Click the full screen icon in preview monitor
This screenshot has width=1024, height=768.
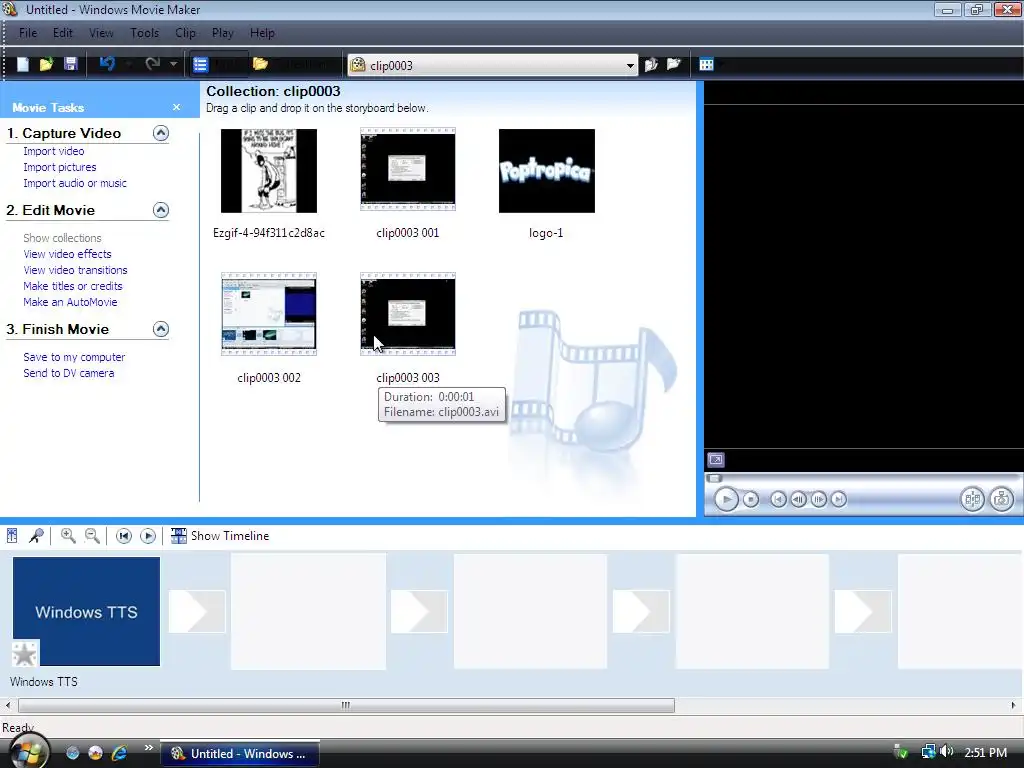coord(716,460)
